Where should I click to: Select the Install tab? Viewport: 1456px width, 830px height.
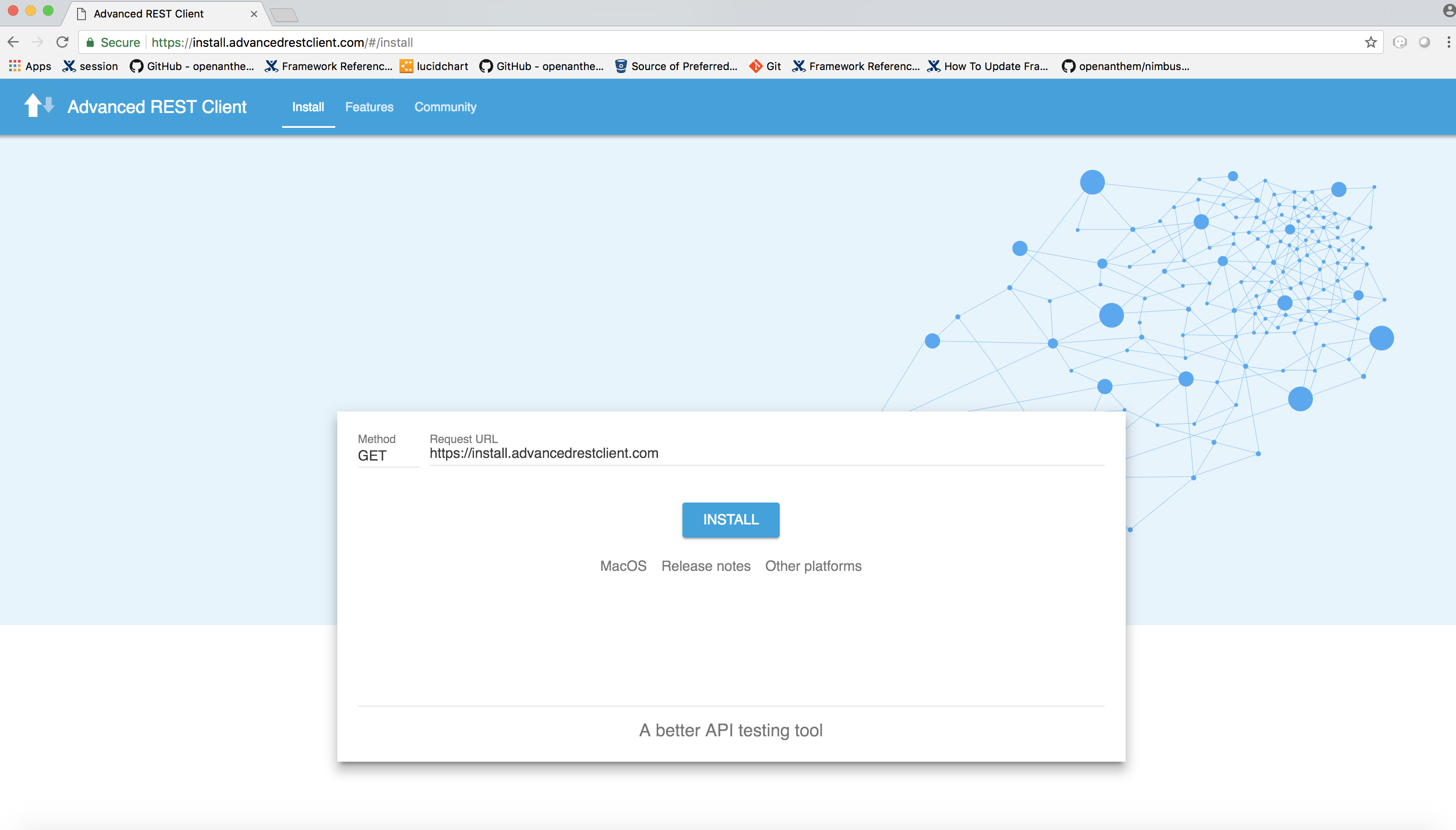308,107
